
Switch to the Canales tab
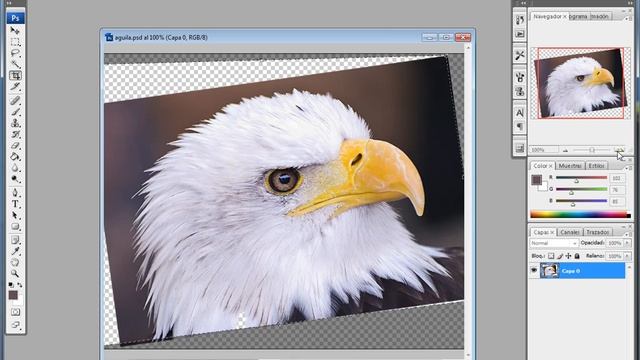pos(570,232)
